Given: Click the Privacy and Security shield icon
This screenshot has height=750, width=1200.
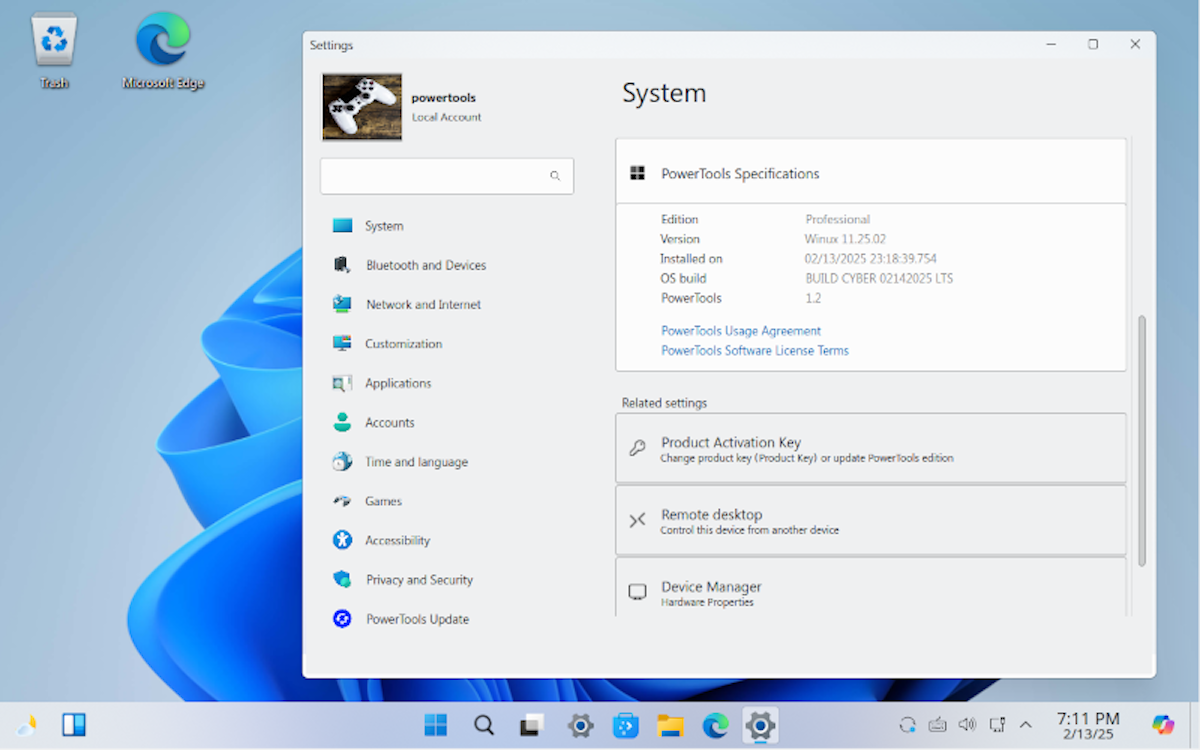Looking at the screenshot, I should [x=343, y=580].
